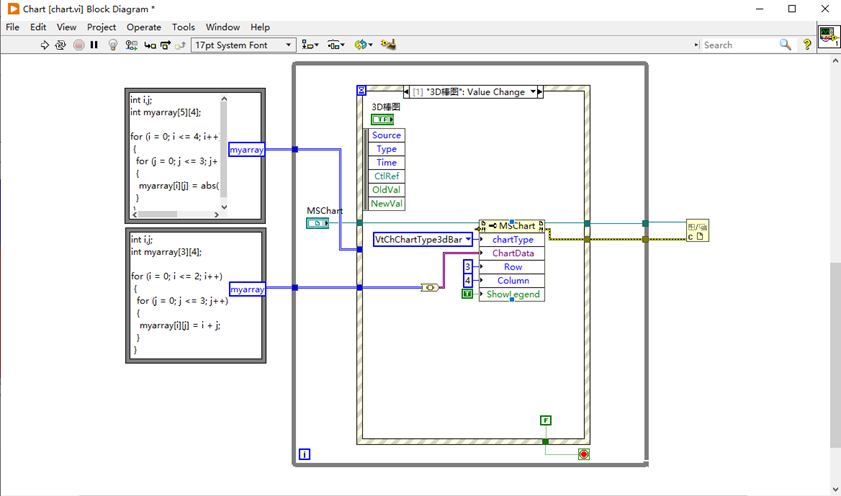Screen dimensions: 841x496
Task: Click the Run arrow button
Action: [45, 45]
